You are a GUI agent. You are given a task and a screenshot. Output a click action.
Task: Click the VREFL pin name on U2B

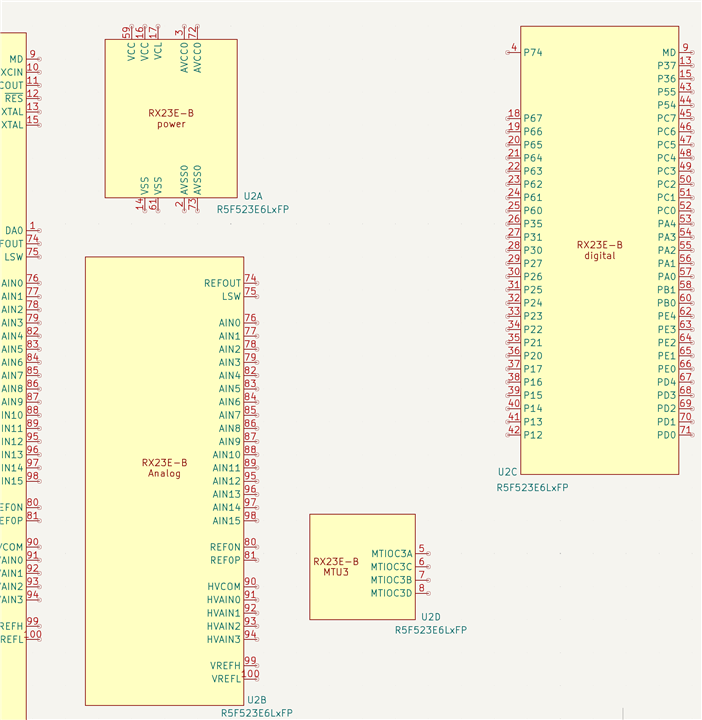(x=226, y=679)
